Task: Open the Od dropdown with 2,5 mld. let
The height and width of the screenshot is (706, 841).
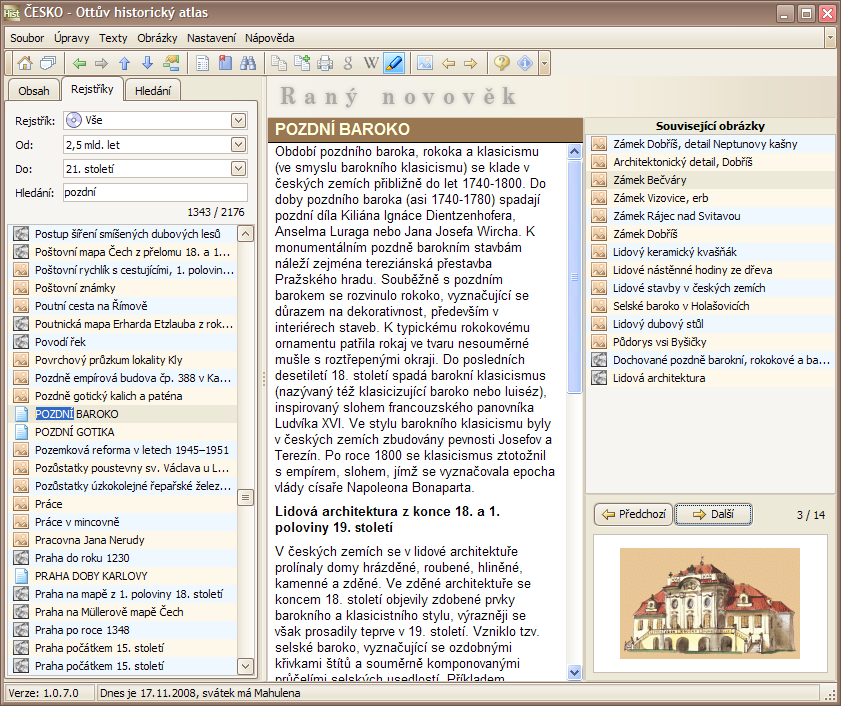Action: [x=238, y=144]
